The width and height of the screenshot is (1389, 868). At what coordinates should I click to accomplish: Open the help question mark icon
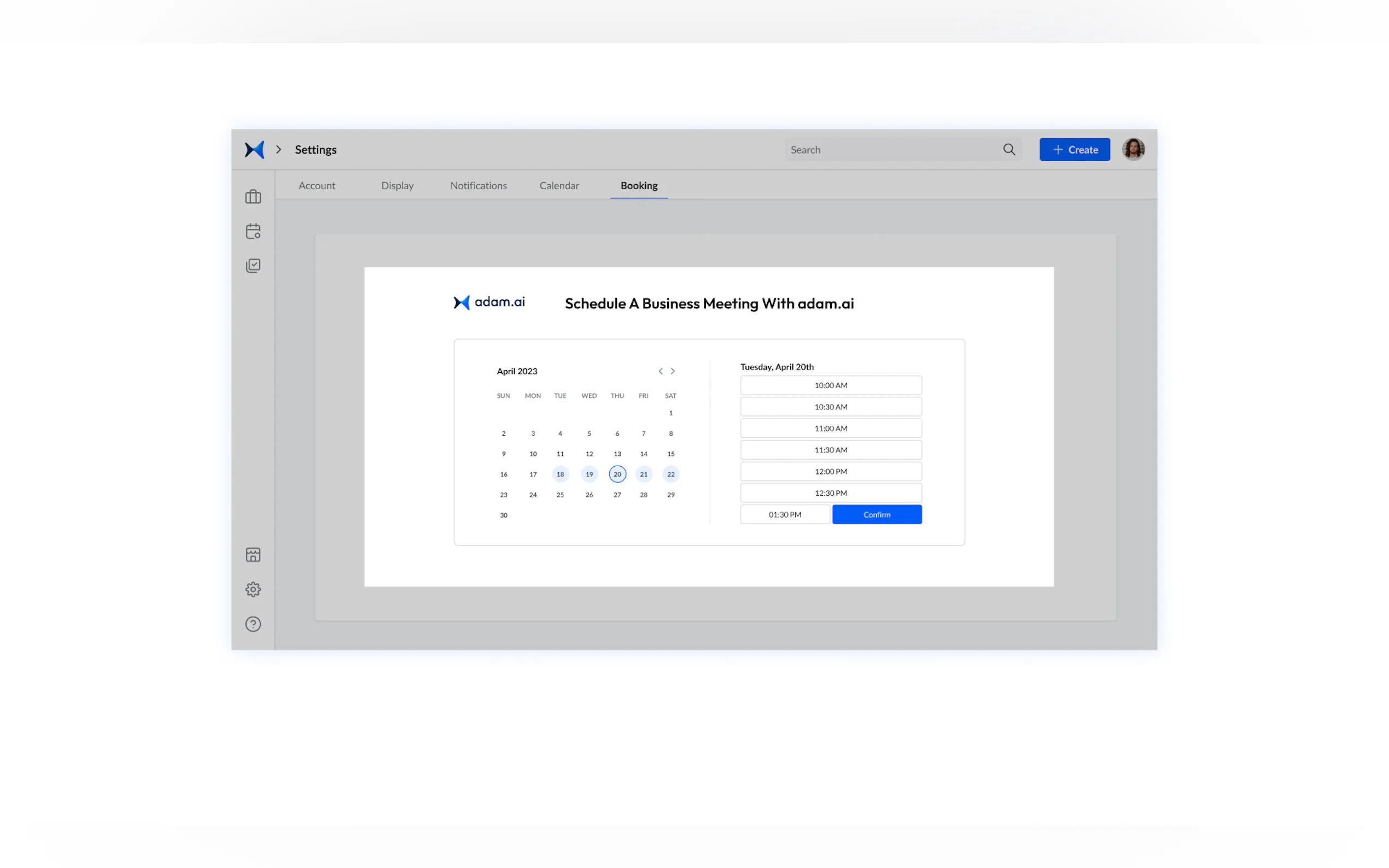[253, 624]
